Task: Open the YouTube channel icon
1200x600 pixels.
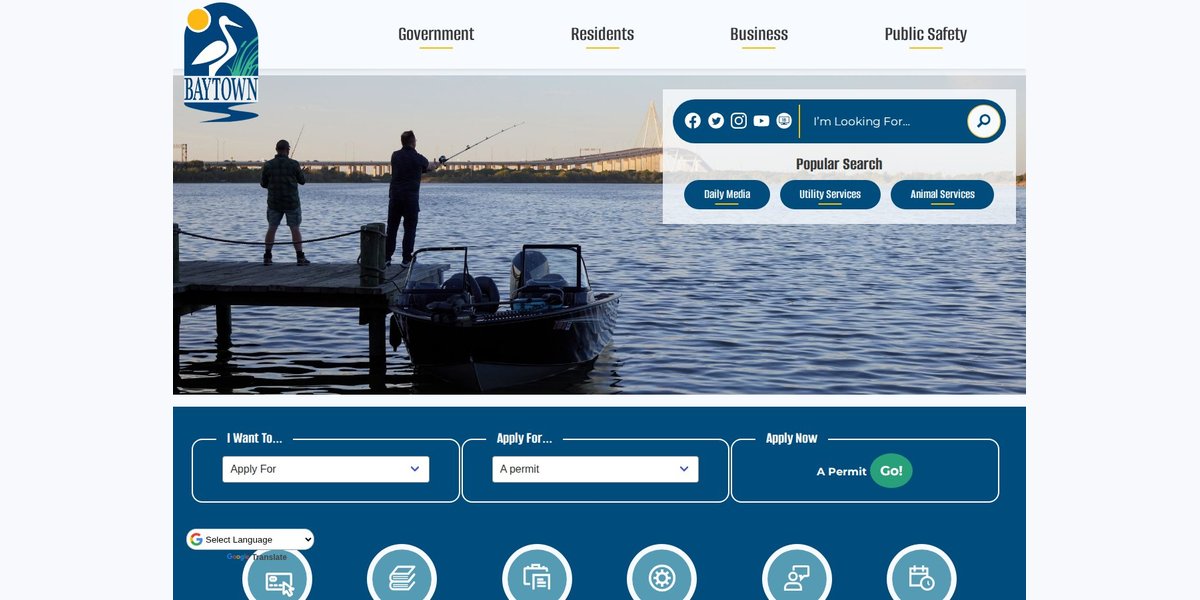Action: tap(762, 121)
